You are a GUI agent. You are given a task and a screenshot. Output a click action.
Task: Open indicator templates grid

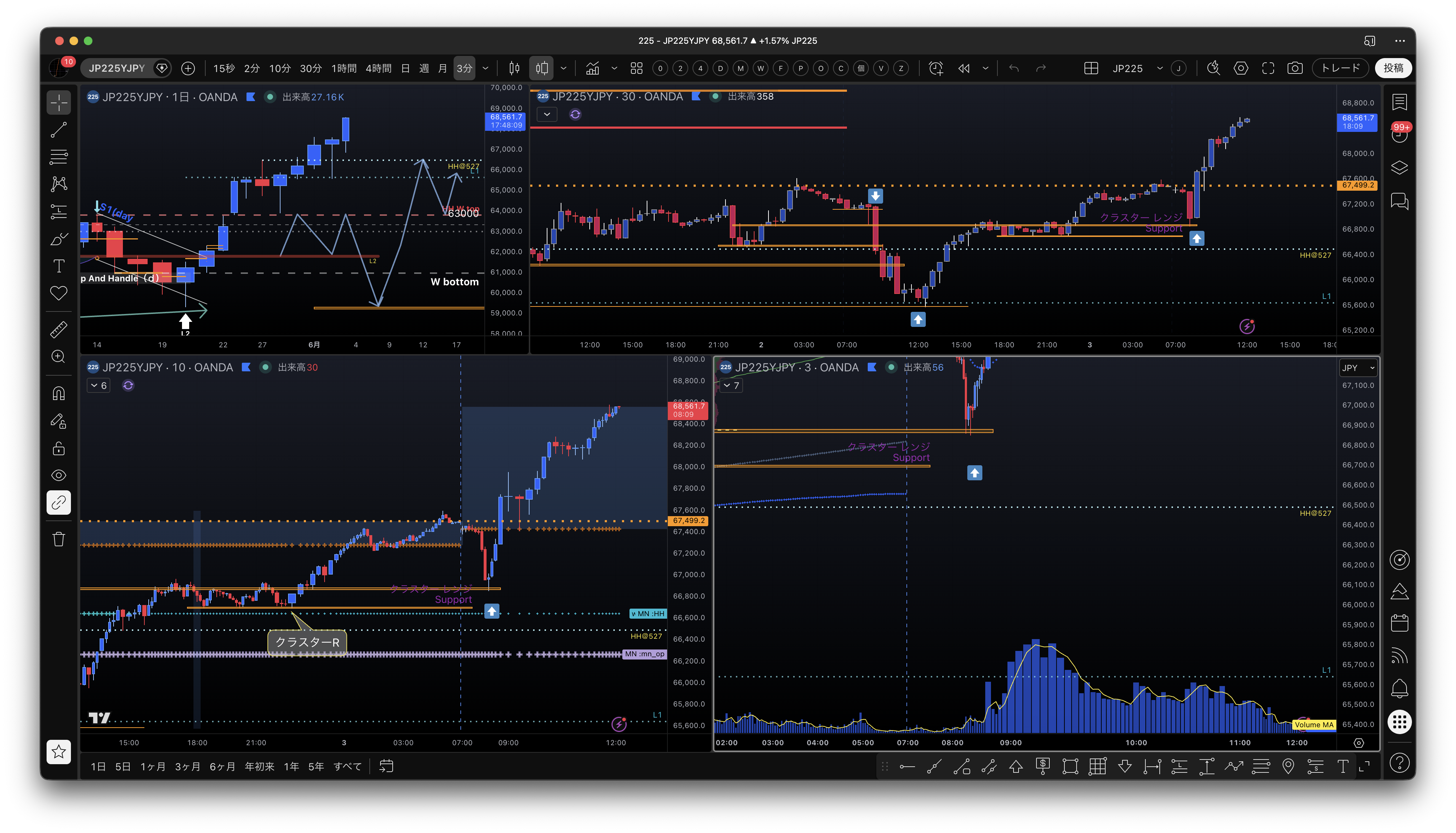pos(637,68)
